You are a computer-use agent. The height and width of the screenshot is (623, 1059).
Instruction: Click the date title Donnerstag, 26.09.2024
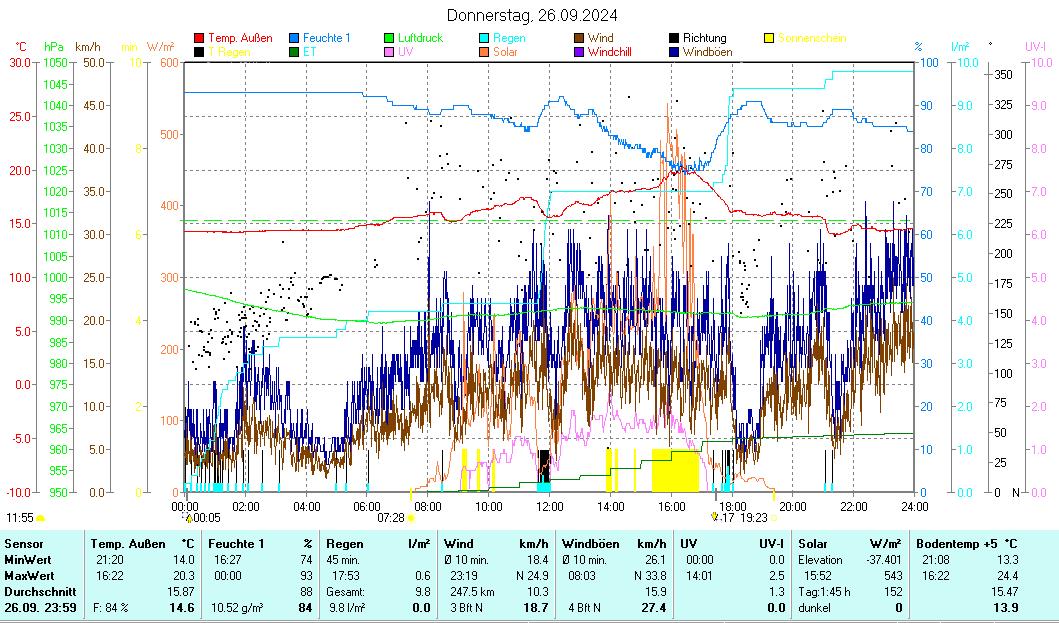coord(531,15)
